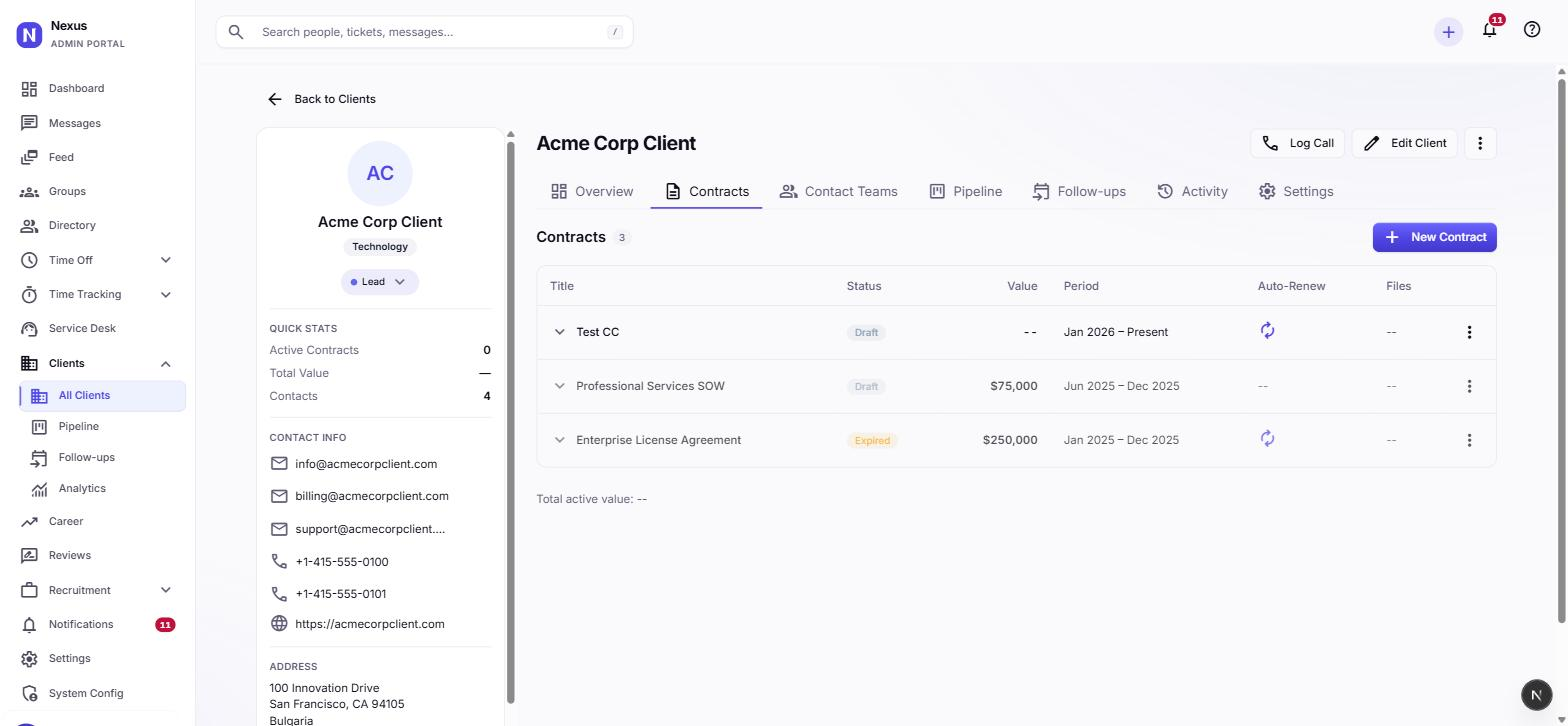
Task: Open the notification bell in top bar
Action: pos(1490,30)
